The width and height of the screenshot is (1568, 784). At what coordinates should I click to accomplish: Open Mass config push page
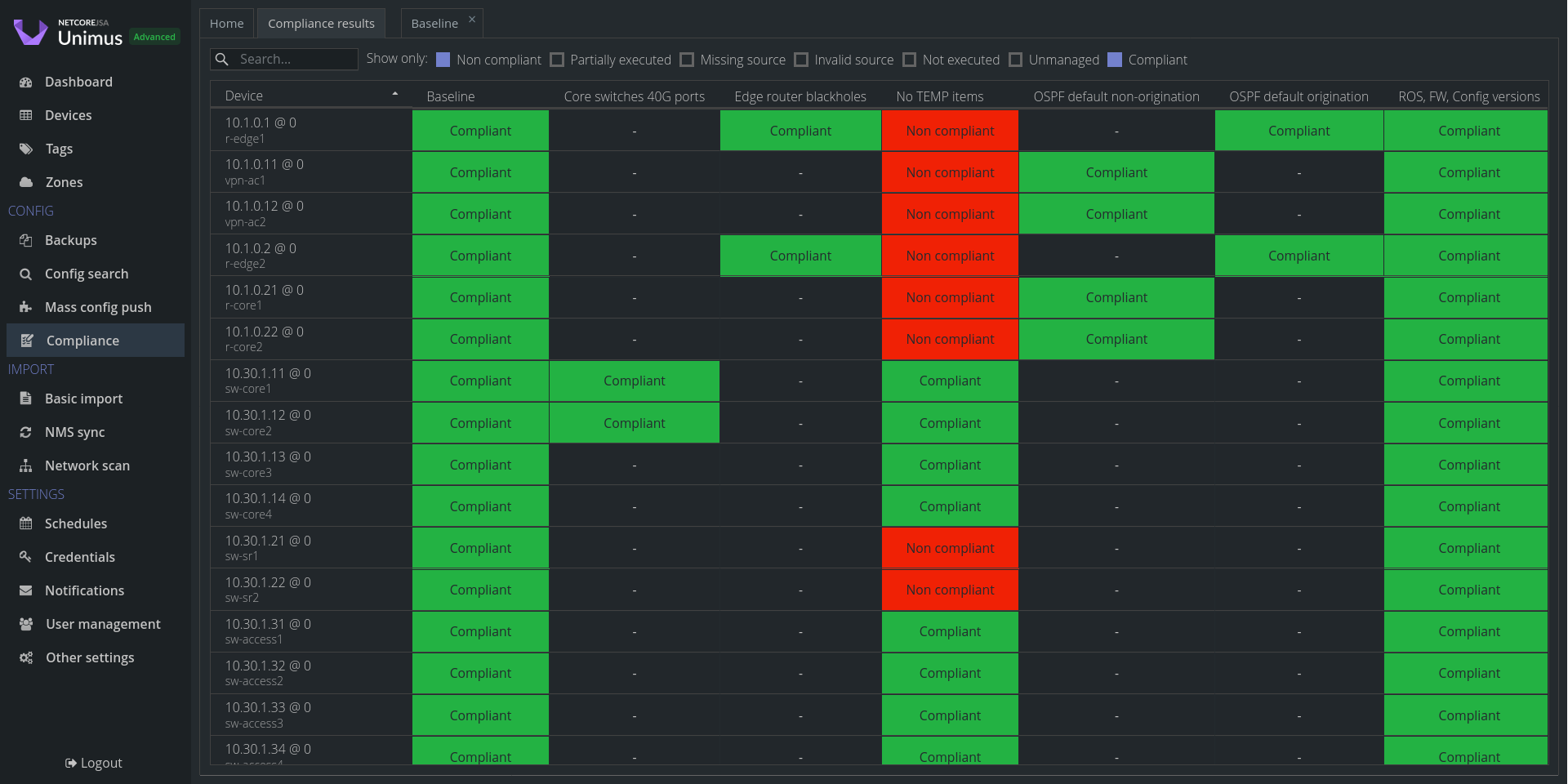(x=98, y=307)
